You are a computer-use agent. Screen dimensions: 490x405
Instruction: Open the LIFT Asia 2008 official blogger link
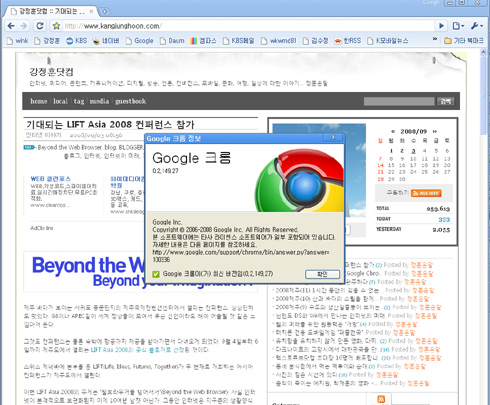(x=137, y=350)
